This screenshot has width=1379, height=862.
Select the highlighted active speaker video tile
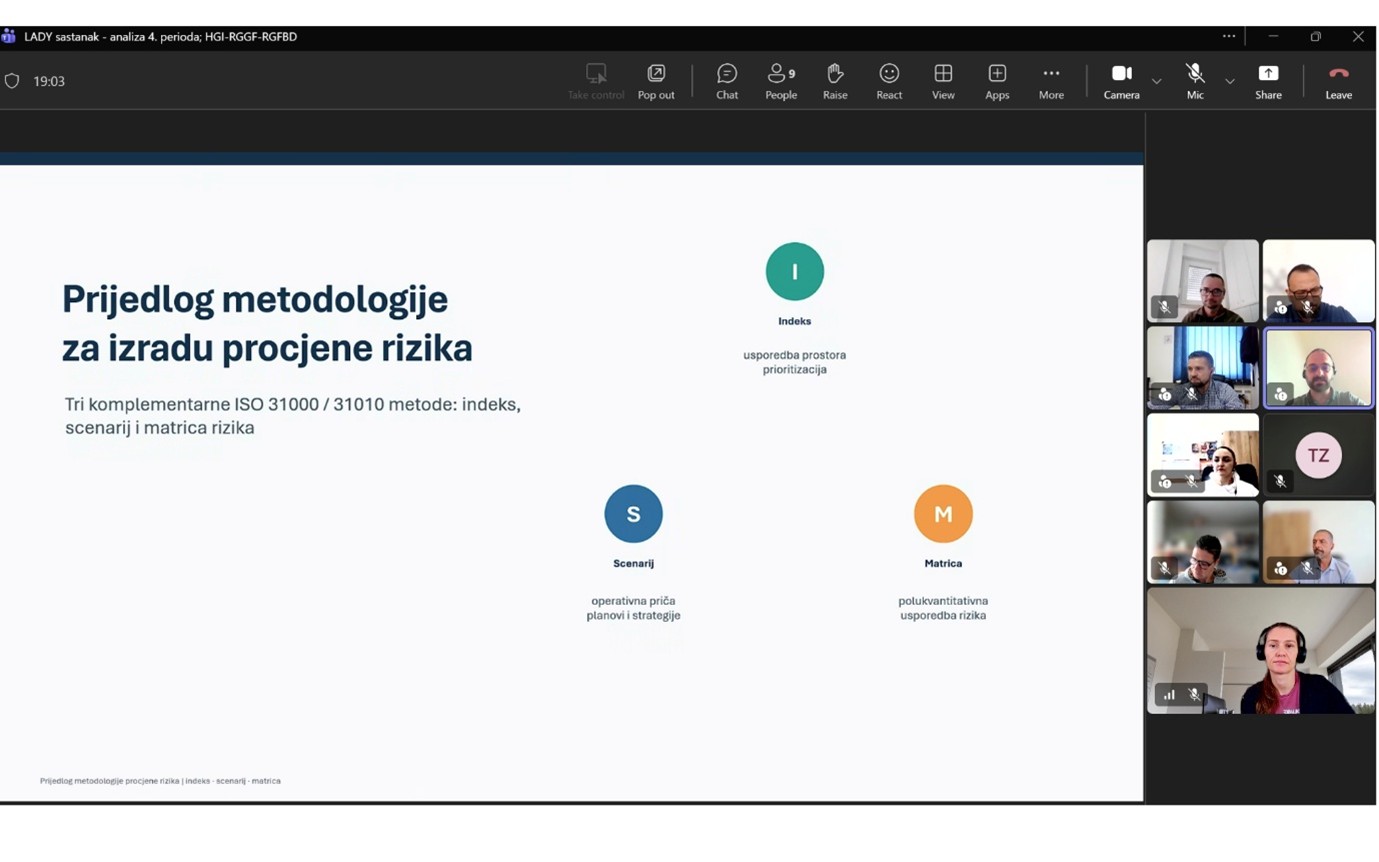1318,368
